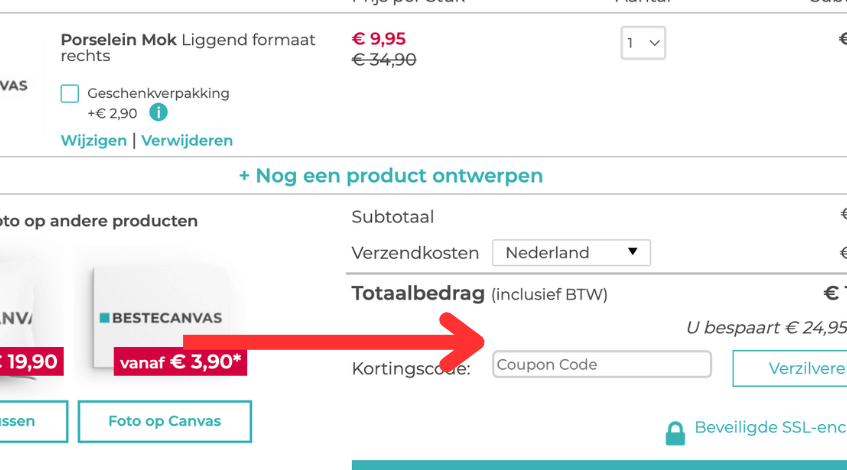Click the 'vanaf € 3,90' price tag
Image resolution: width=847 pixels, height=470 pixels.
pyautogui.click(x=180, y=361)
